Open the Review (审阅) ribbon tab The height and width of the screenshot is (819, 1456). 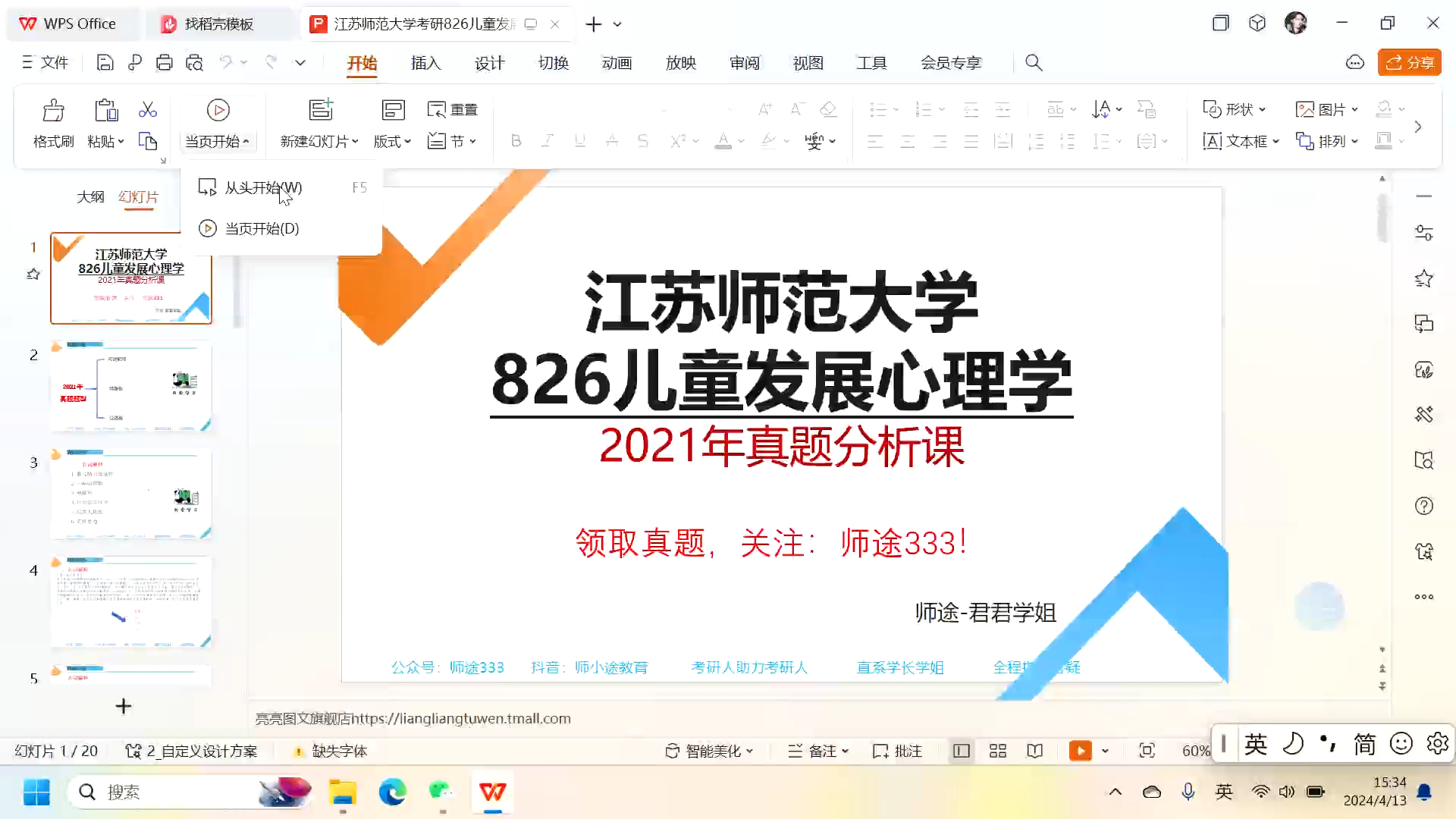[744, 63]
